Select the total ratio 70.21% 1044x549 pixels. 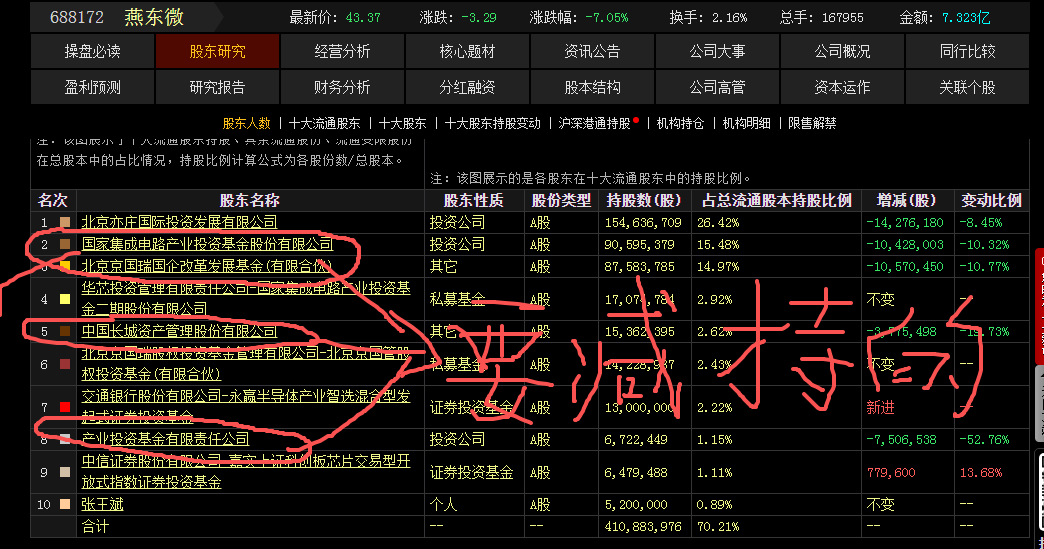718,526
